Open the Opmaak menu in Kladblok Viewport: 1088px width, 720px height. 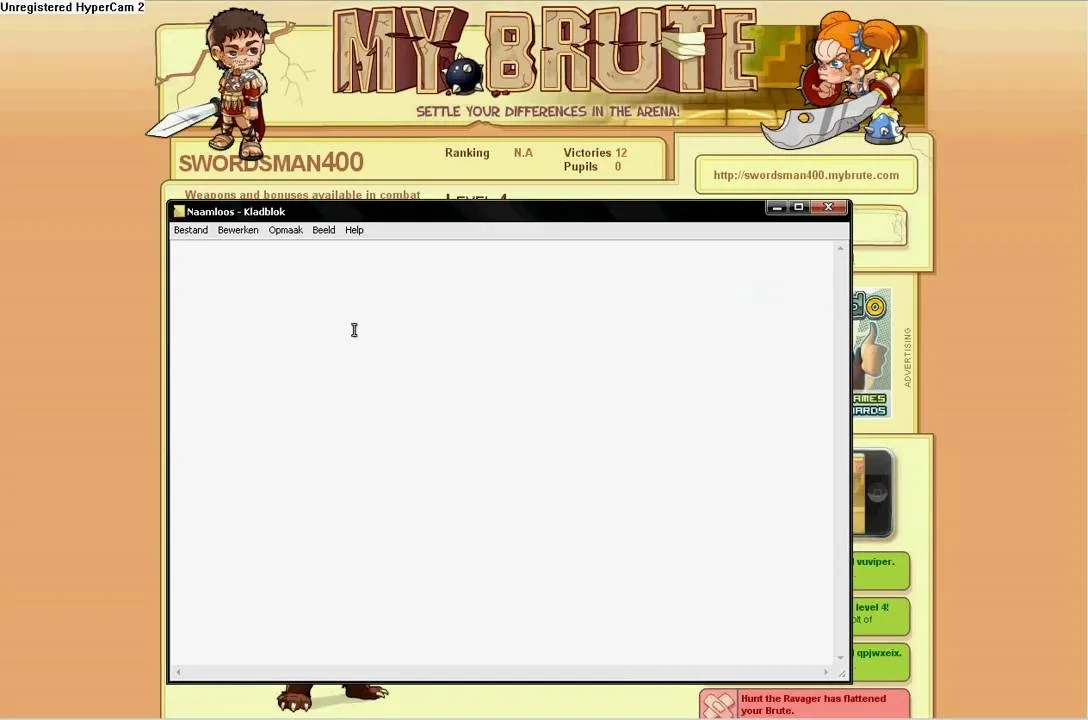pyautogui.click(x=286, y=230)
